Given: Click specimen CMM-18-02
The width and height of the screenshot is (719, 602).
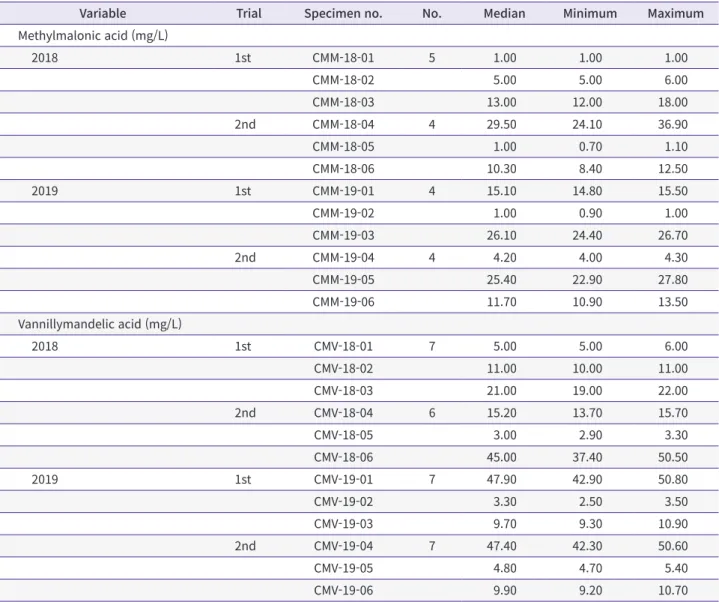Looking at the screenshot, I should [343, 80].
